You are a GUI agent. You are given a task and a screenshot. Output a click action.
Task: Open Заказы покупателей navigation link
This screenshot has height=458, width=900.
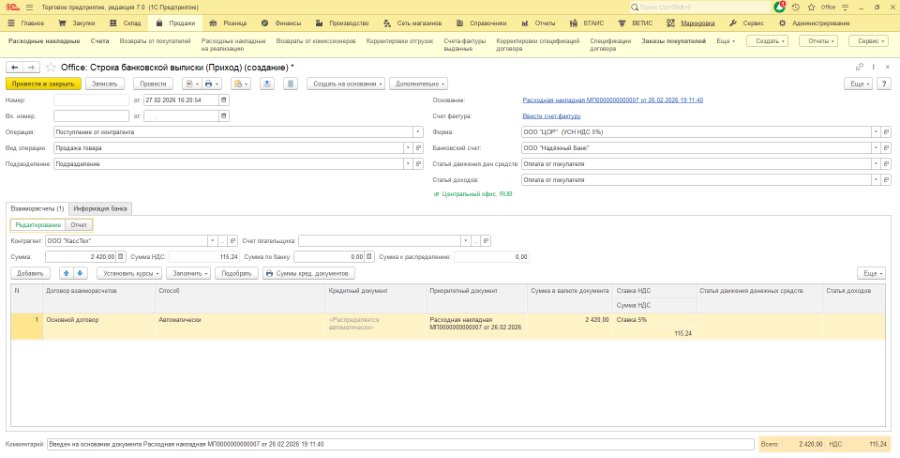(674, 41)
